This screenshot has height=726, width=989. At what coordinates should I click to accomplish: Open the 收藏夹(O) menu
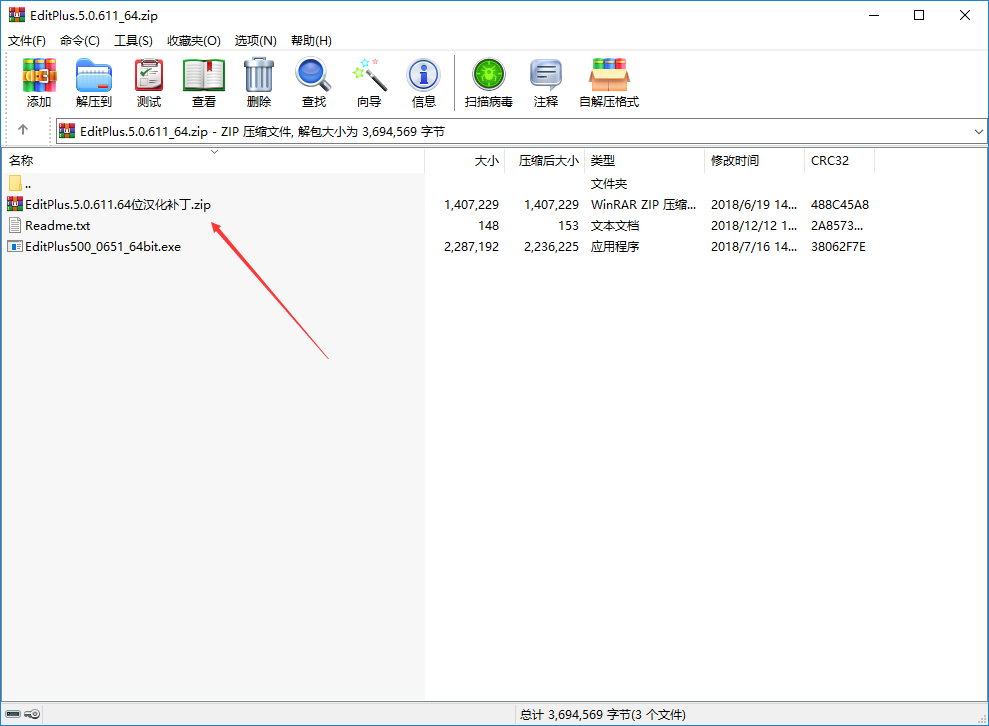click(194, 40)
